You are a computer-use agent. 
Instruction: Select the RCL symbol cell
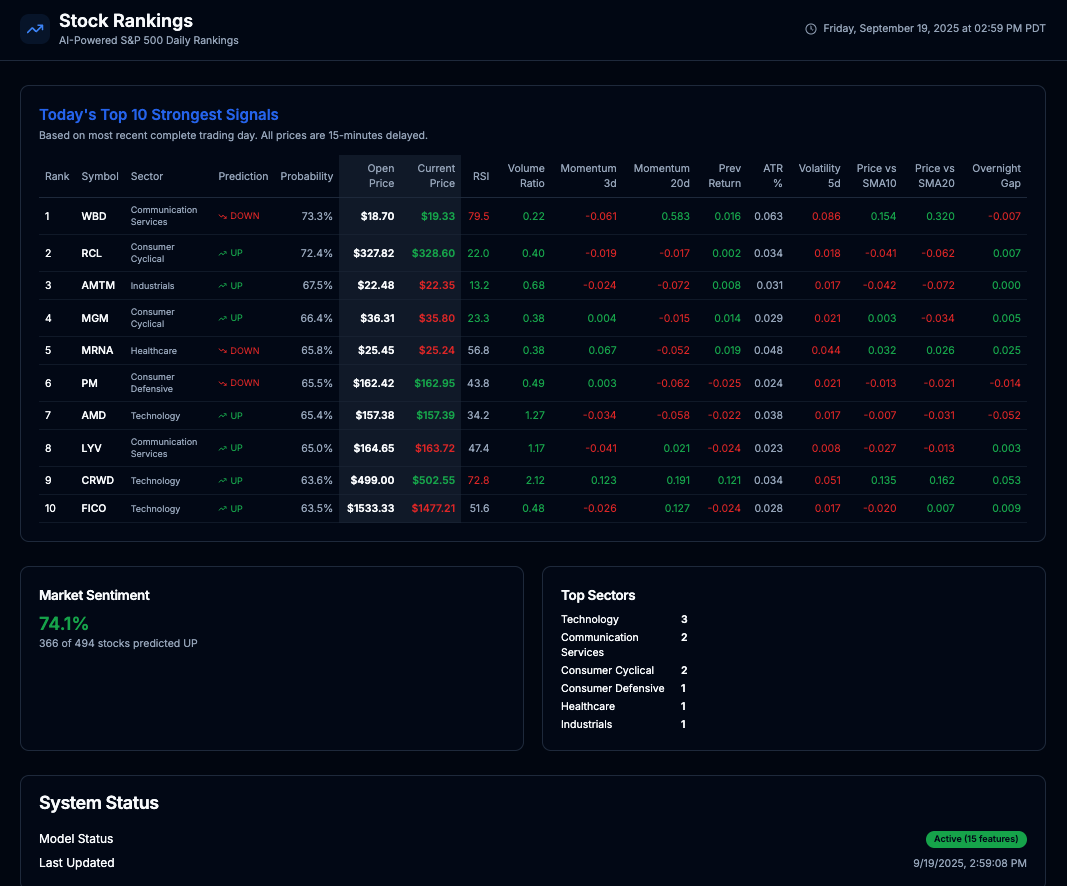(x=91, y=253)
